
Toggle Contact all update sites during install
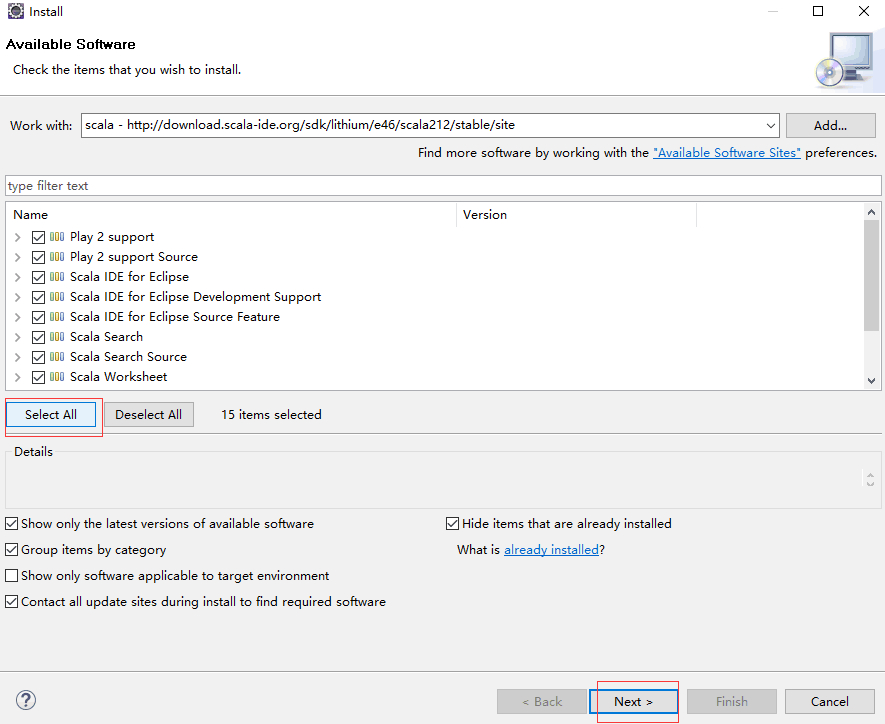tap(11, 602)
